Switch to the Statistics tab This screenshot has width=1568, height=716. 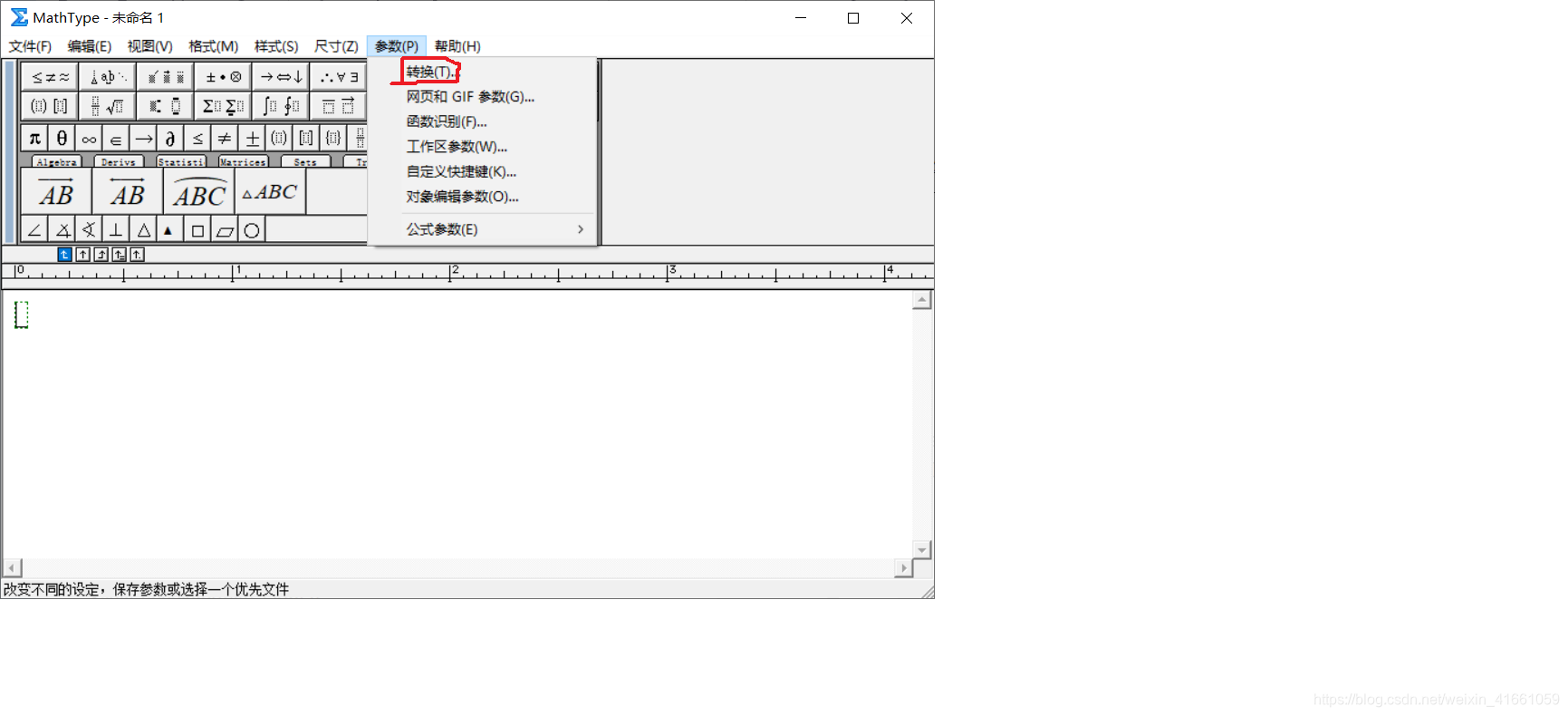(x=181, y=162)
